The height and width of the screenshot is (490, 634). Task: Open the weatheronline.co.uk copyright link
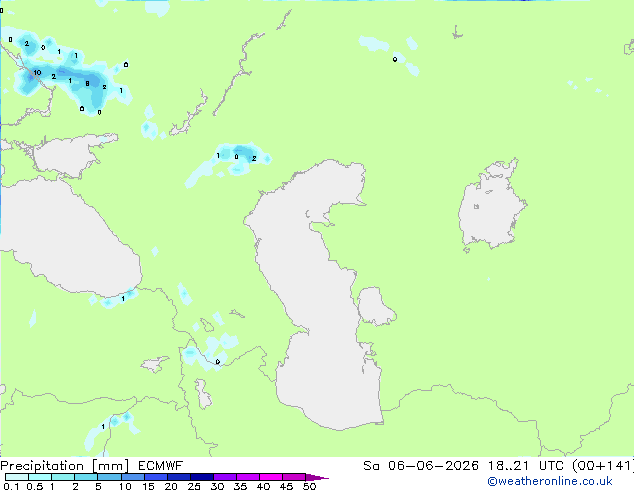[x=550, y=481]
